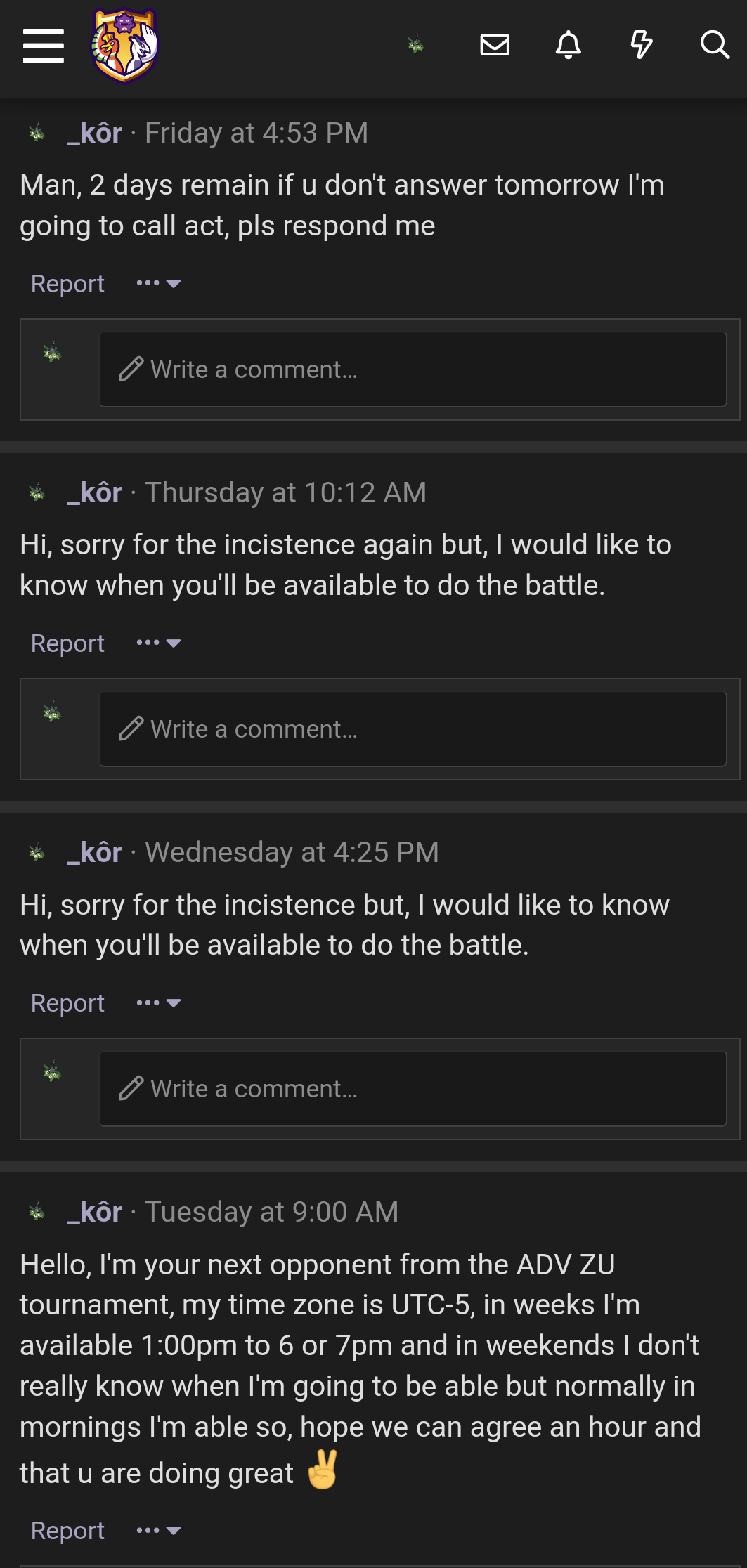Report the Thursday 10:12 AM post
747x1568 pixels.
tap(67, 643)
